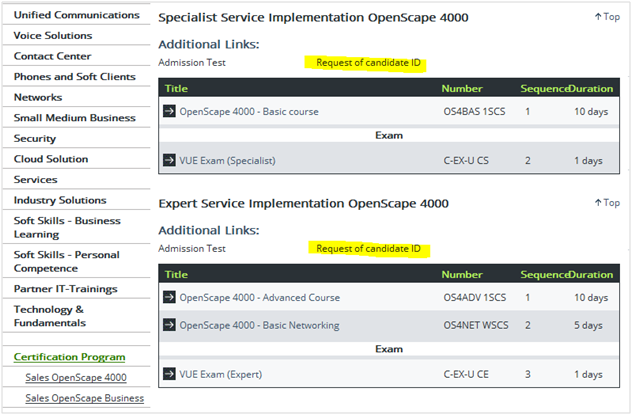Select Voice Solutions in sidebar
Viewport: 633px width, 415px height.
[x=53, y=36]
